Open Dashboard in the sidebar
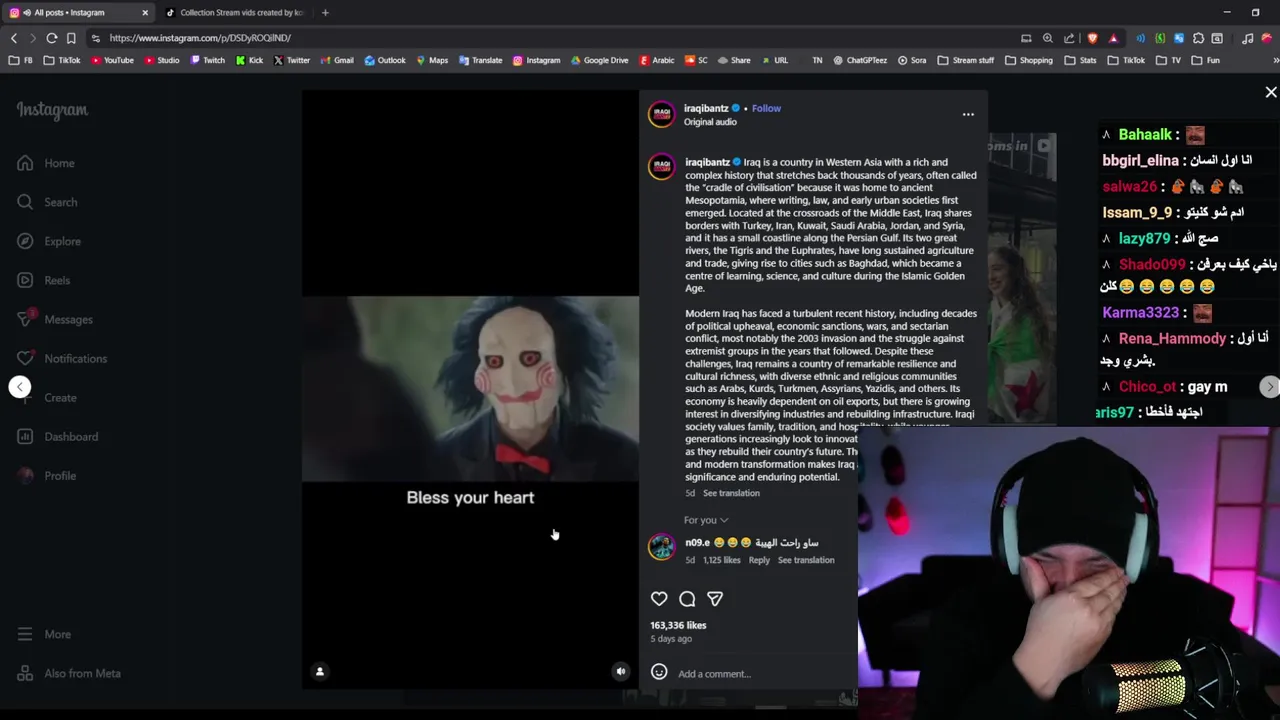Viewport: 1280px width, 720px height. [x=58, y=436]
